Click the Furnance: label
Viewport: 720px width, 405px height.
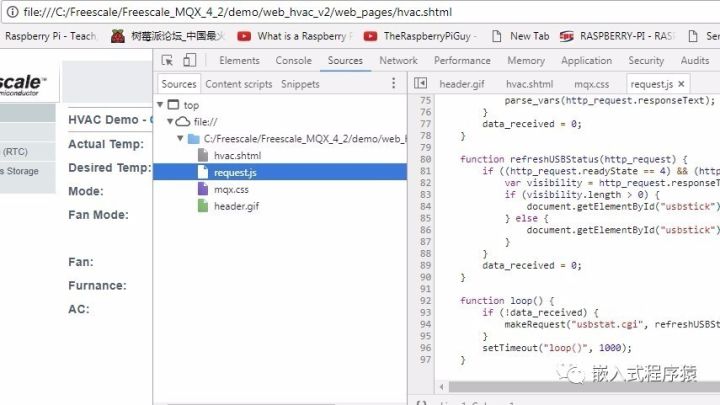(97, 285)
